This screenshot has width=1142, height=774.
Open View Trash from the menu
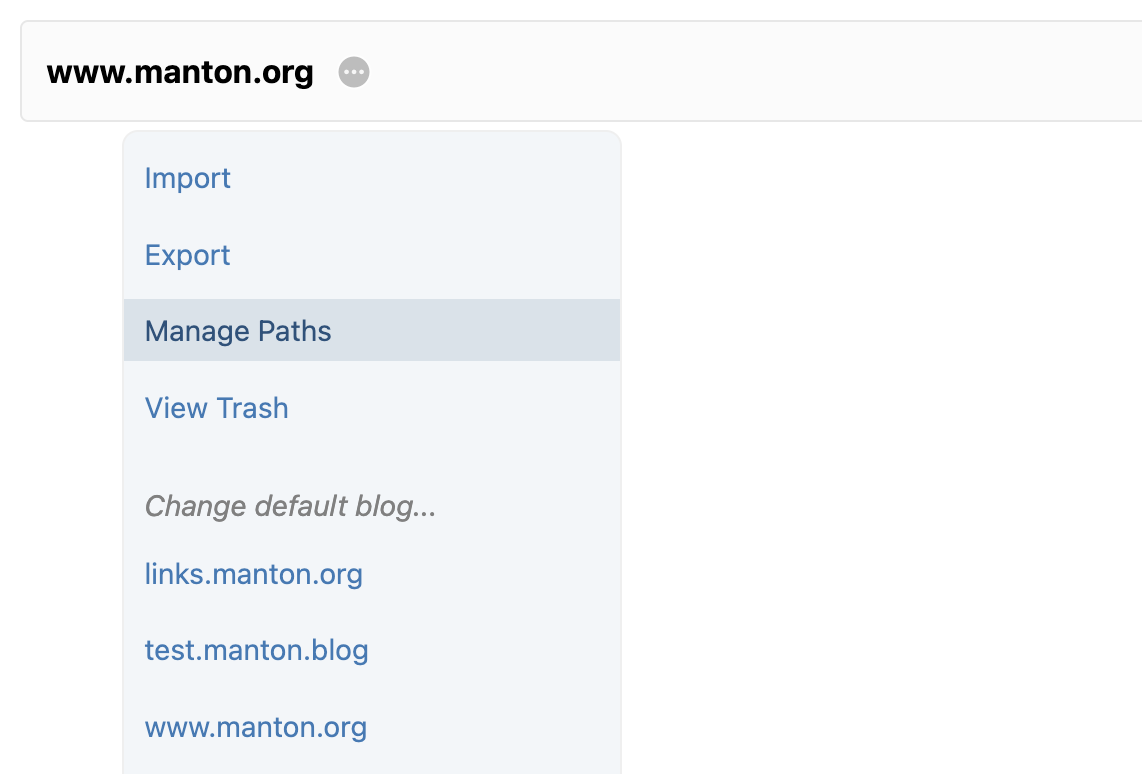[x=217, y=408]
